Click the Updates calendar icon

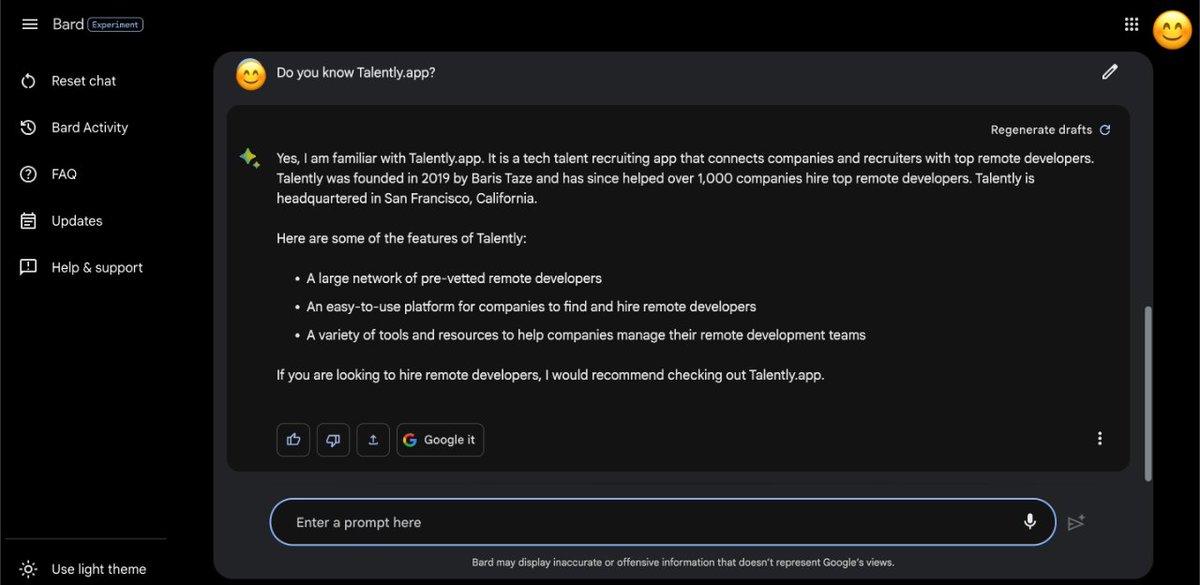pyautogui.click(x=29, y=221)
